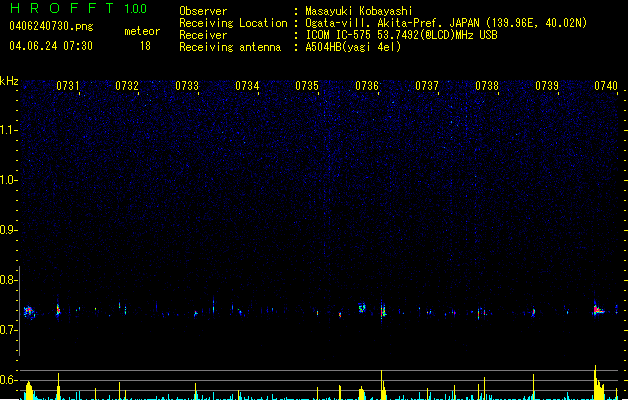Select the file name 0406240730.png

pyautogui.click(x=51, y=26)
